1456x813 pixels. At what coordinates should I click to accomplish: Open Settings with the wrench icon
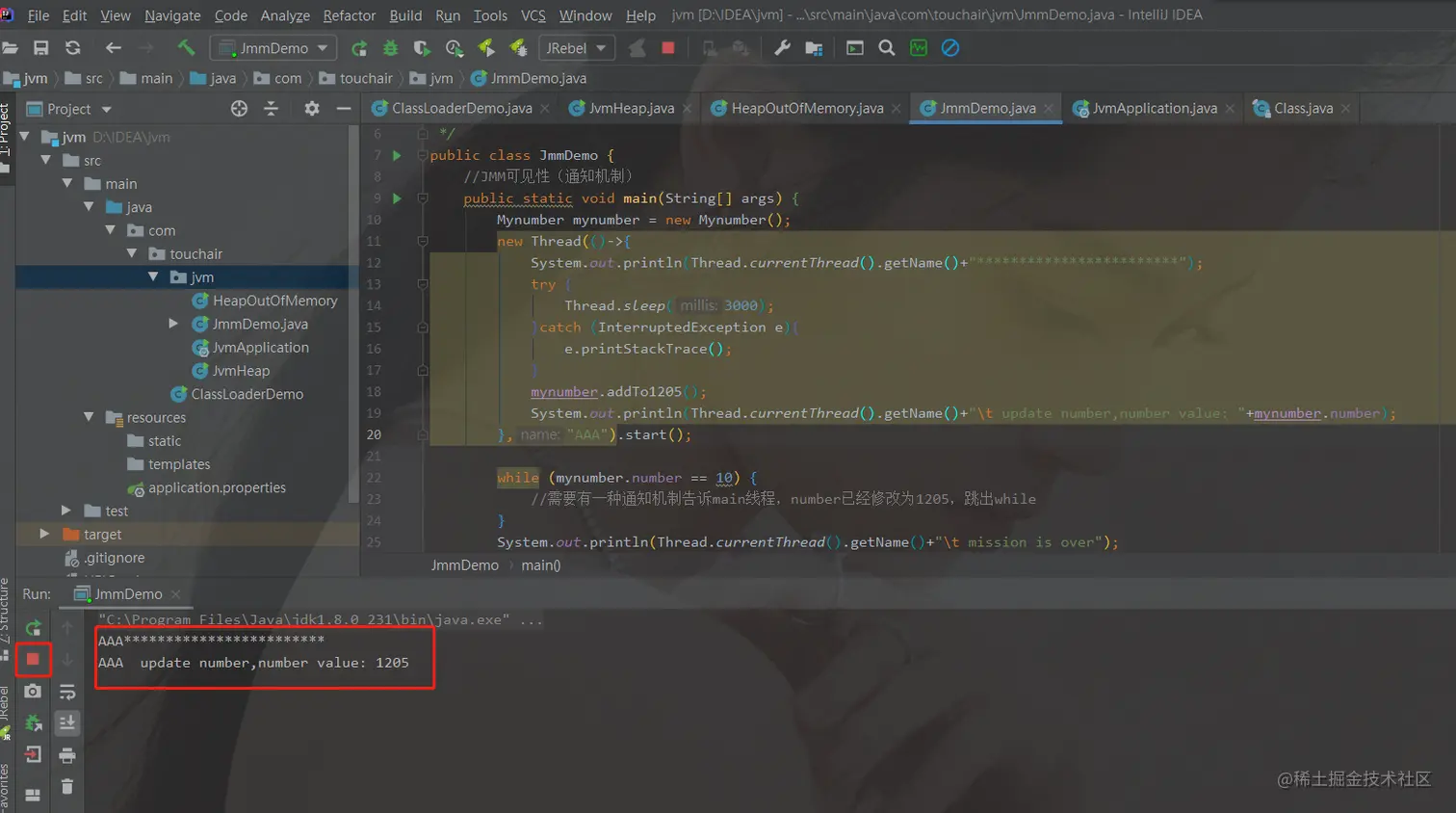click(782, 47)
